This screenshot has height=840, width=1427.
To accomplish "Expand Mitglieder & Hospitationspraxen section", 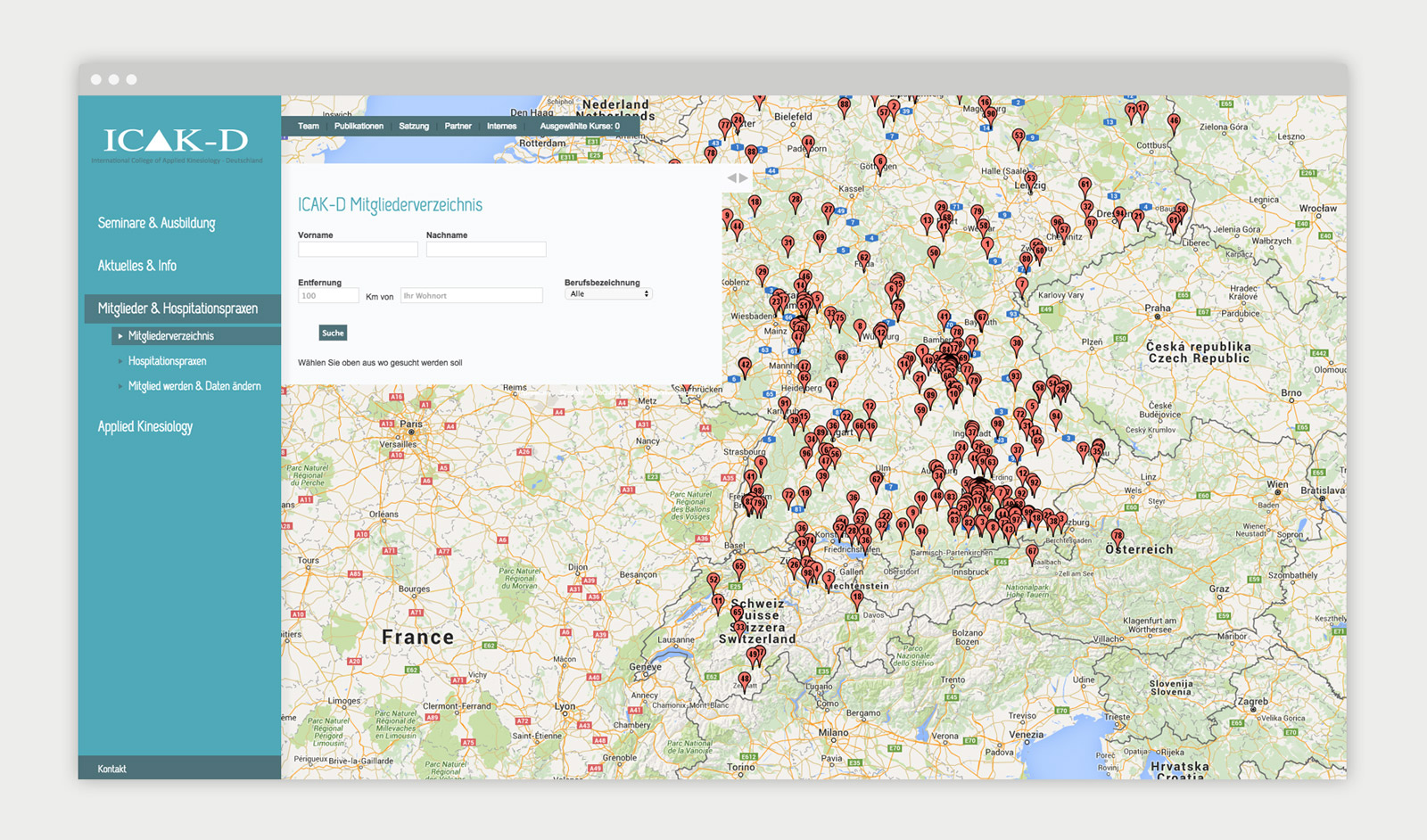I will (182, 309).
